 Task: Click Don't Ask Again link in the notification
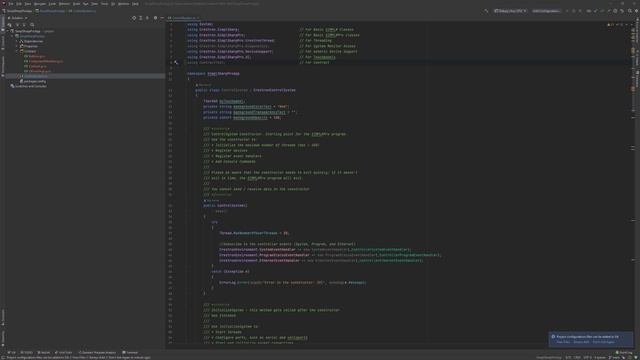(x=603, y=342)
